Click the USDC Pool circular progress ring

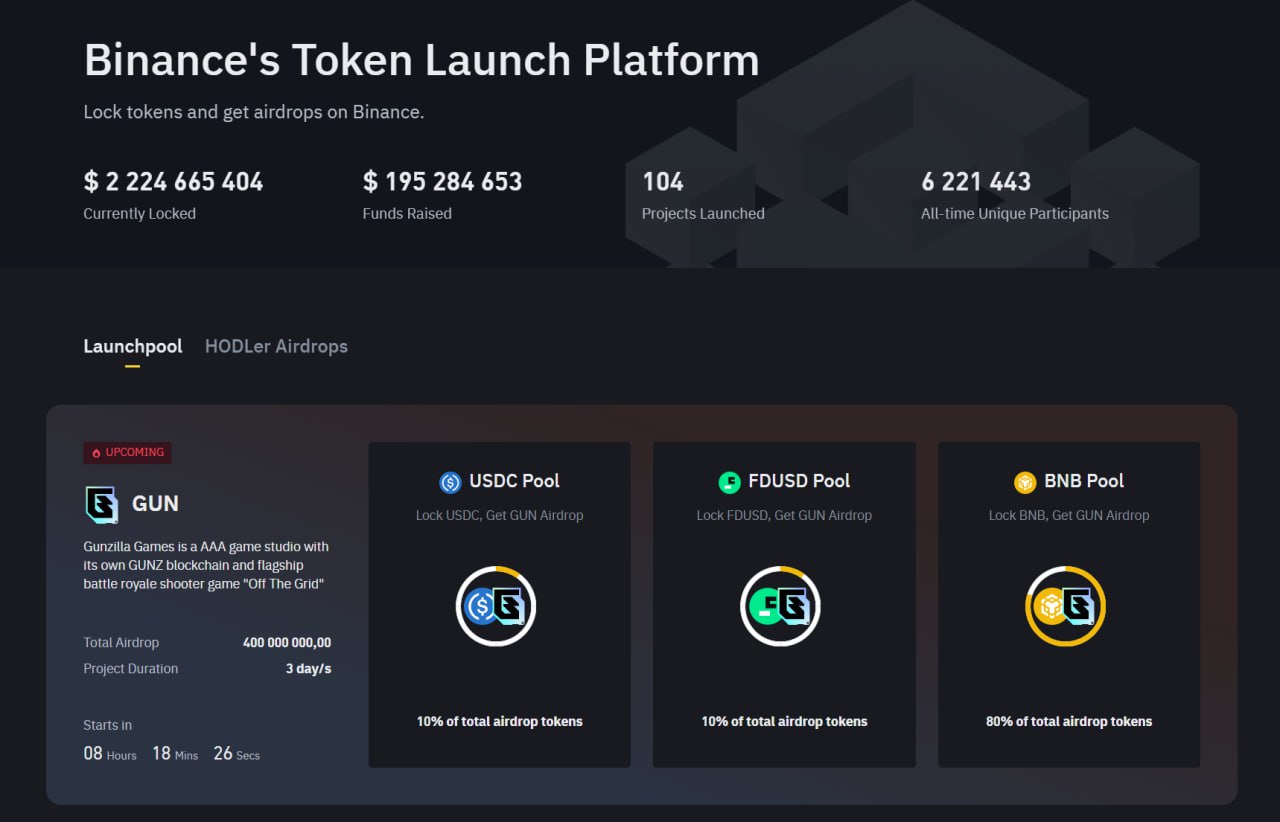pos(496,606)
